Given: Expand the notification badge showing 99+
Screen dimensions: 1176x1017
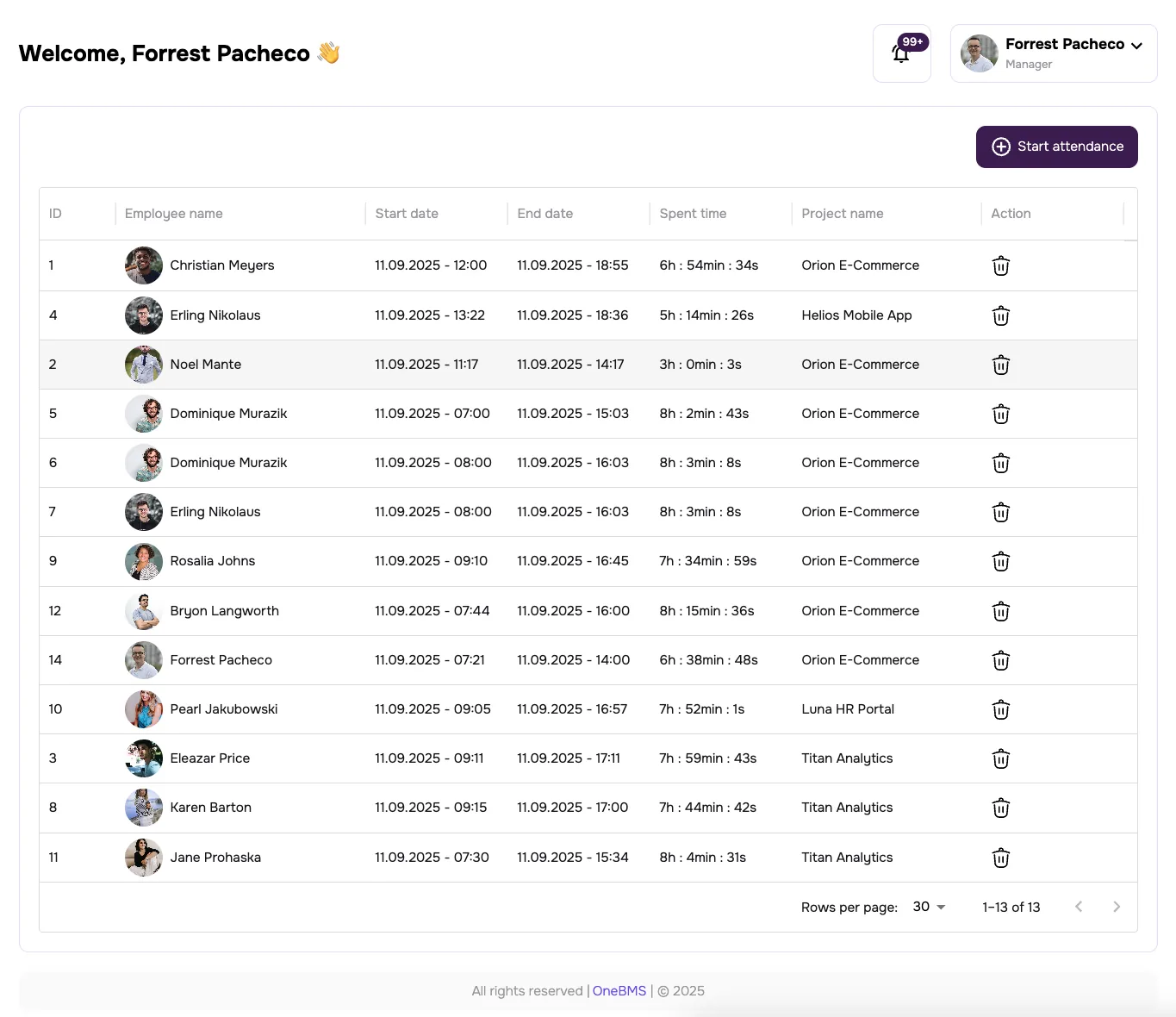Looking at the screenshot, I should click(912, 41).
